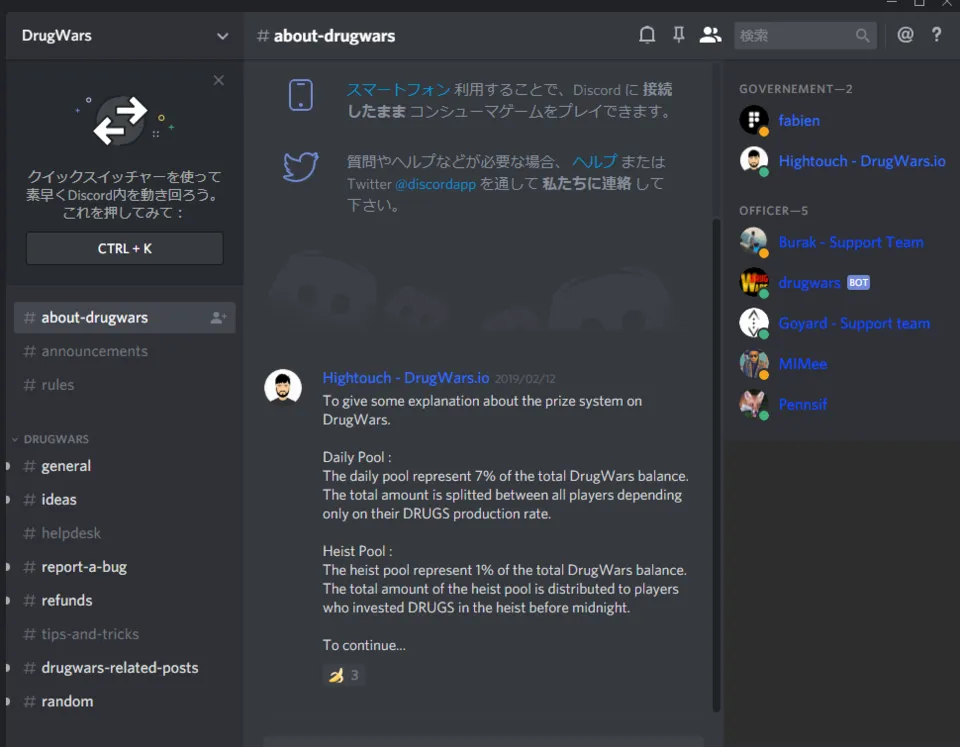Viewport: 960px width, 747px height.
Task: Click Hightouch avatar in message
Action: 283,387
